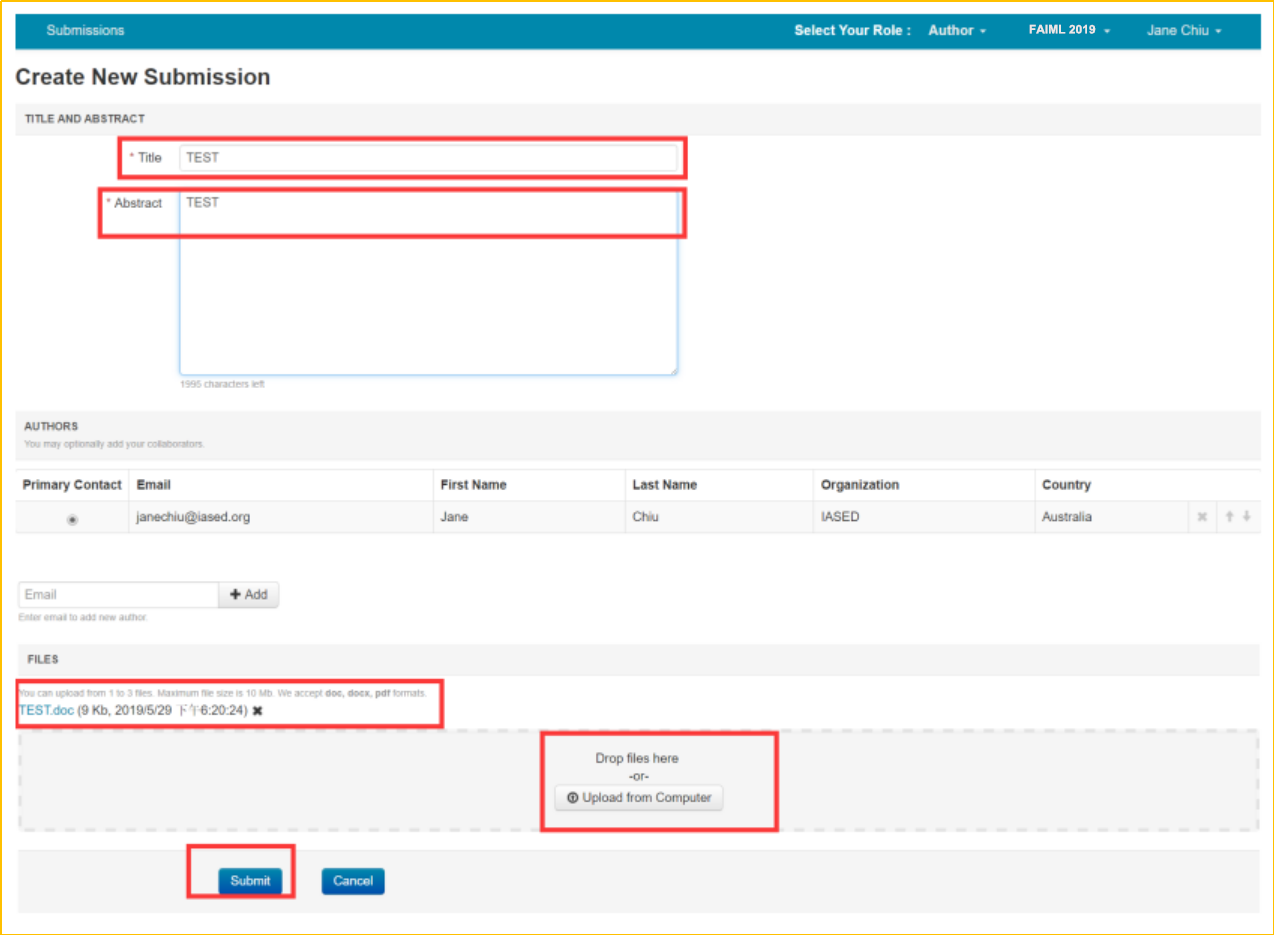Go to Submissions in top navigation

pyautogui.click(x=85, y=30)
